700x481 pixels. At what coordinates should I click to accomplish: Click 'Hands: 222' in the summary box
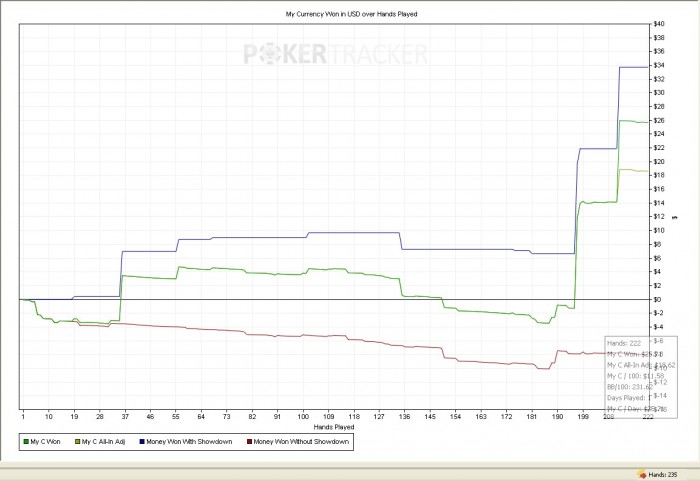pyautogui.click(x=624, y=343)
